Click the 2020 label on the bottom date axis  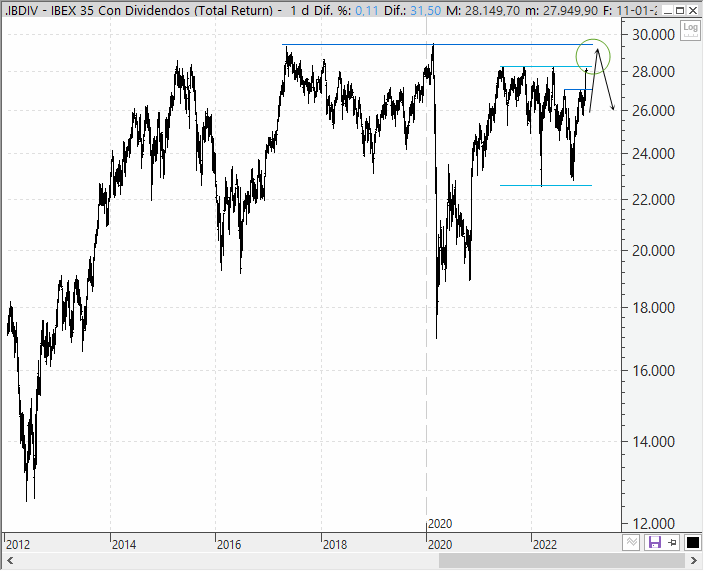click(x=440, y=545)
